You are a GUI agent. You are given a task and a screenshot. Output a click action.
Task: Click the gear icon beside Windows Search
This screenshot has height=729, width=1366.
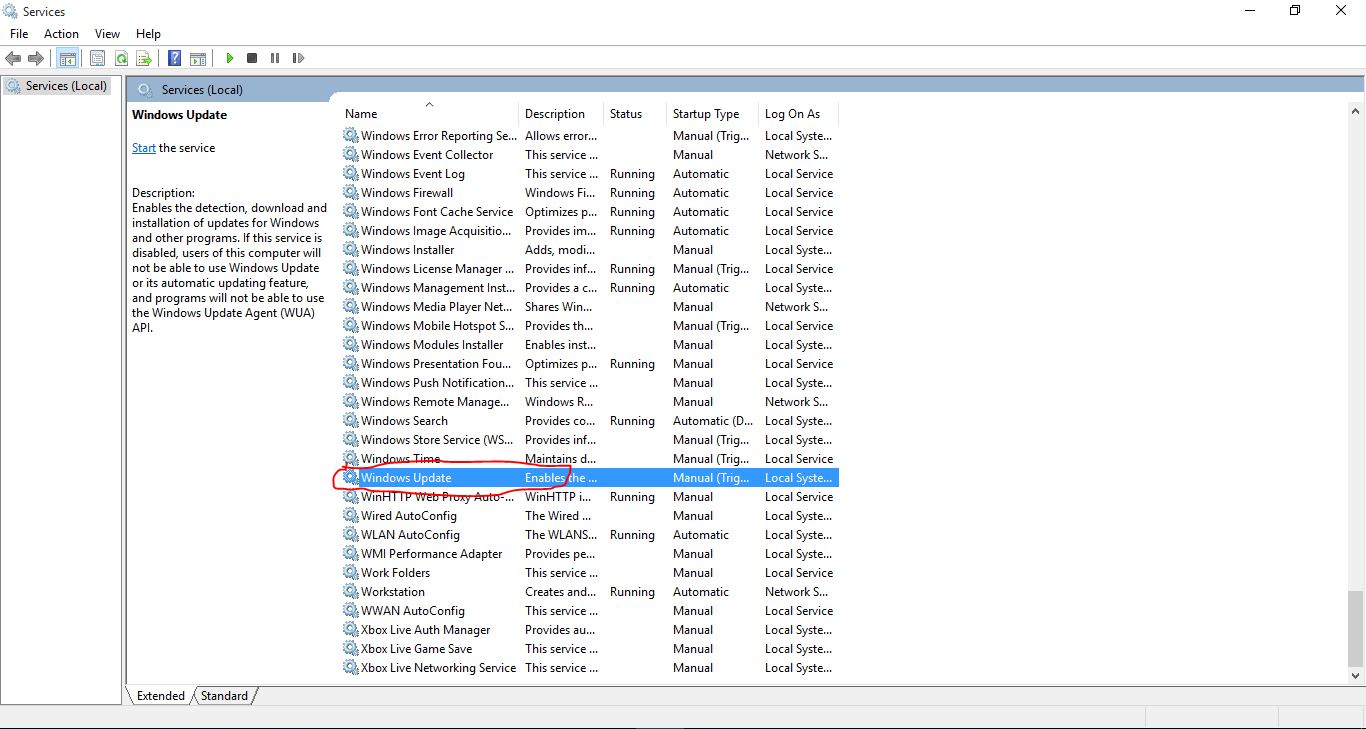click(351, 421)
